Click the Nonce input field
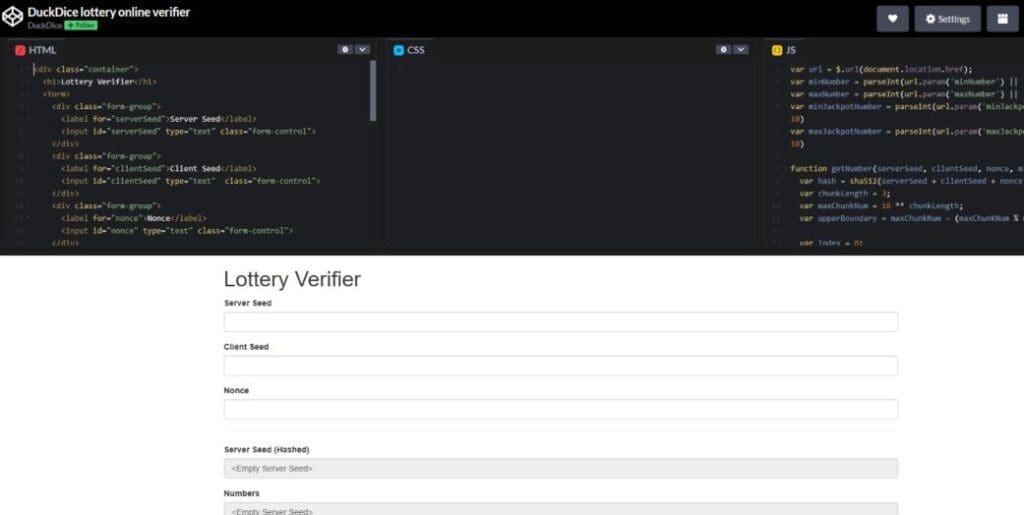The image size is (1024, 515). pyautogui.click(x=560, y=409)
